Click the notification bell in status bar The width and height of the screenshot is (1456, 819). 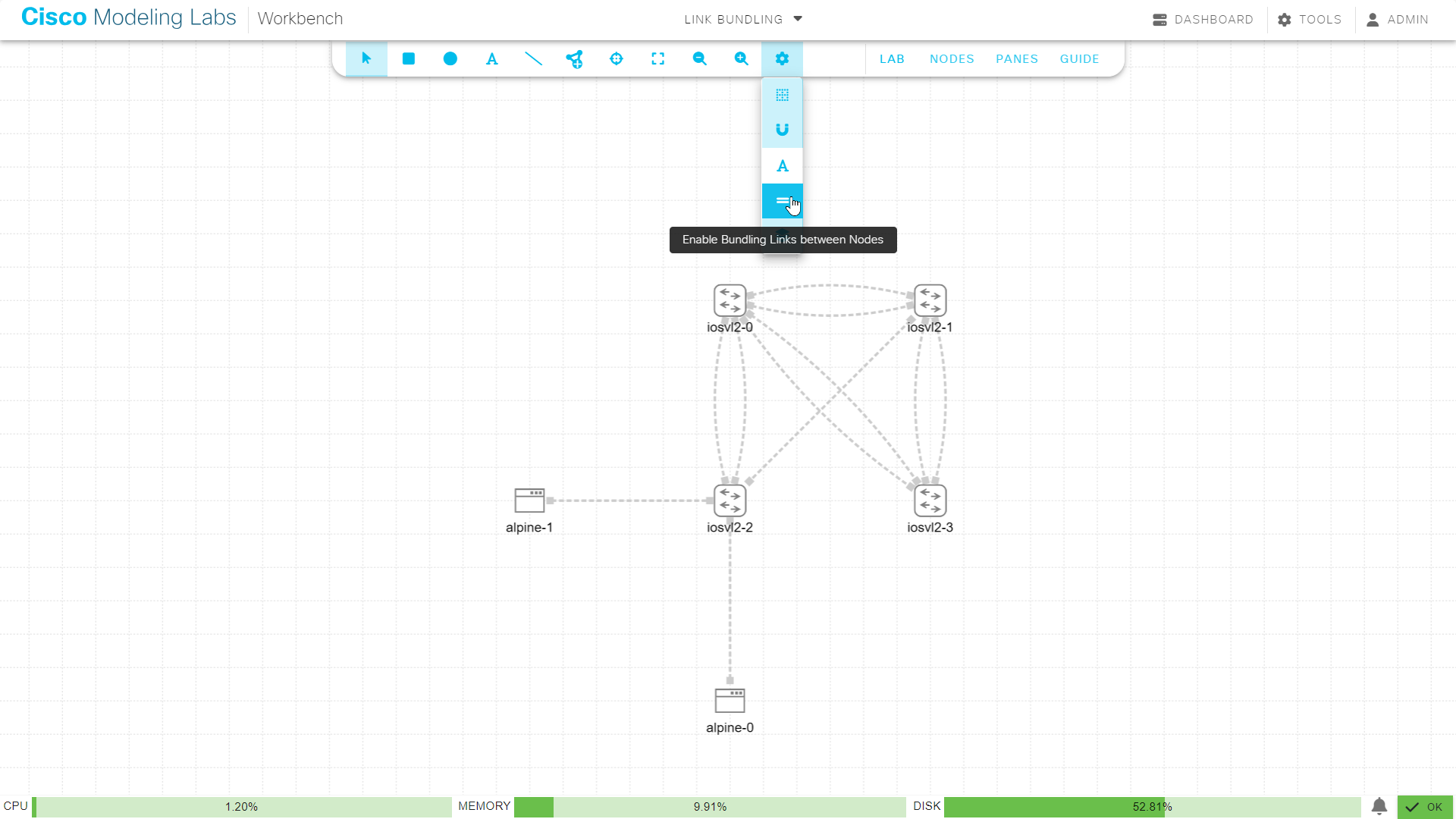pyautogui.click(x=1379, y=807)
